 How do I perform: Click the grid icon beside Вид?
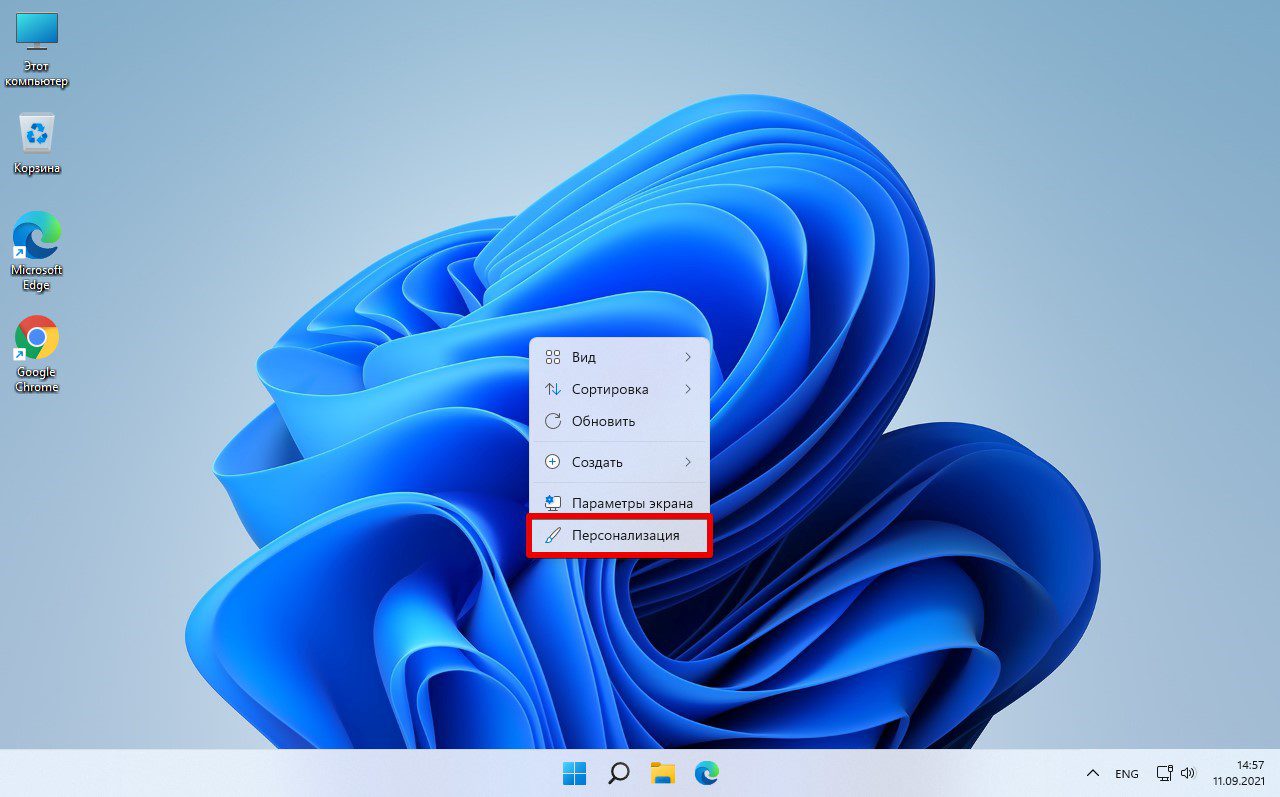point(552,357)
